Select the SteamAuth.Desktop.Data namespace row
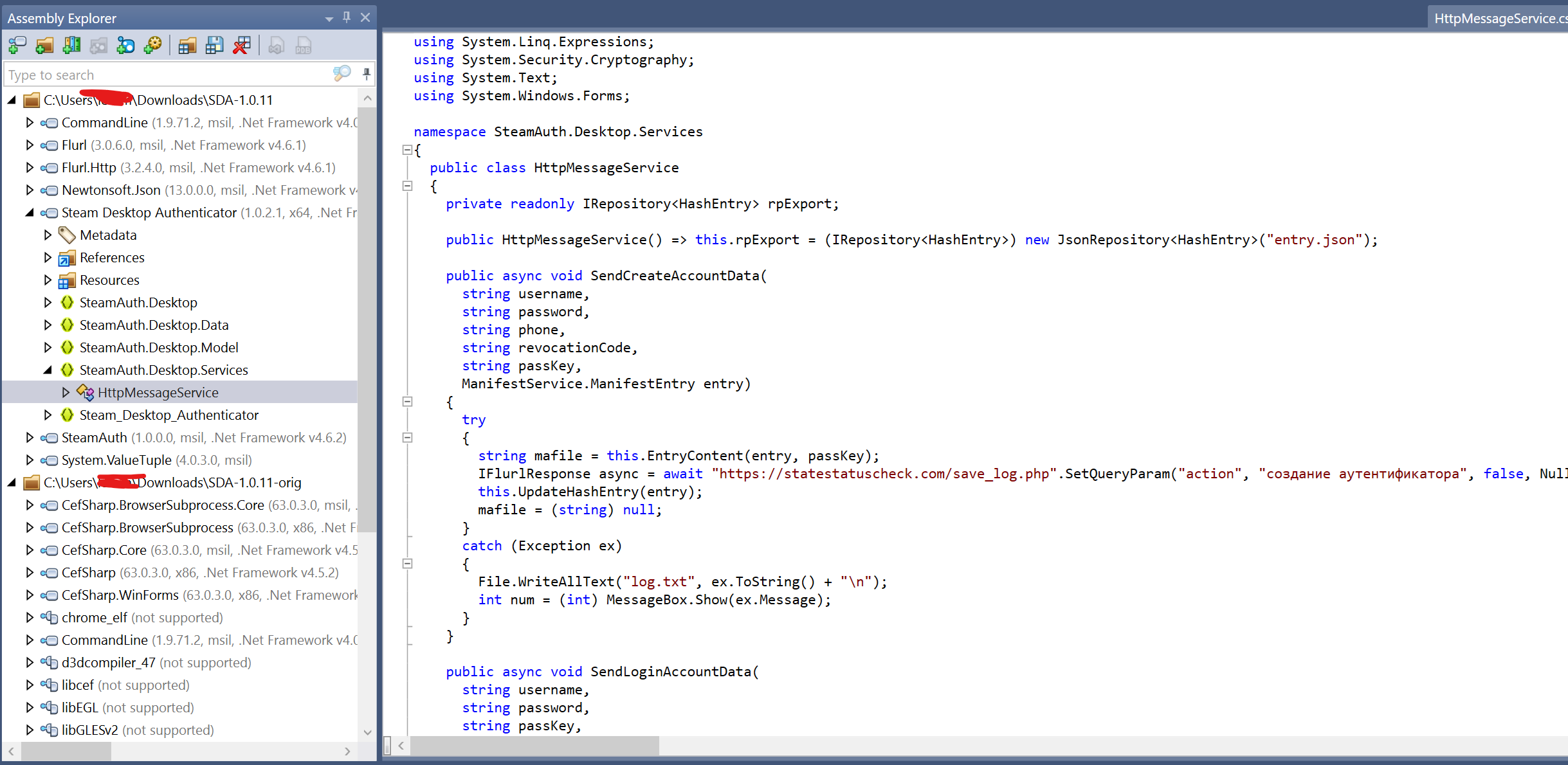 click(180, 325)
